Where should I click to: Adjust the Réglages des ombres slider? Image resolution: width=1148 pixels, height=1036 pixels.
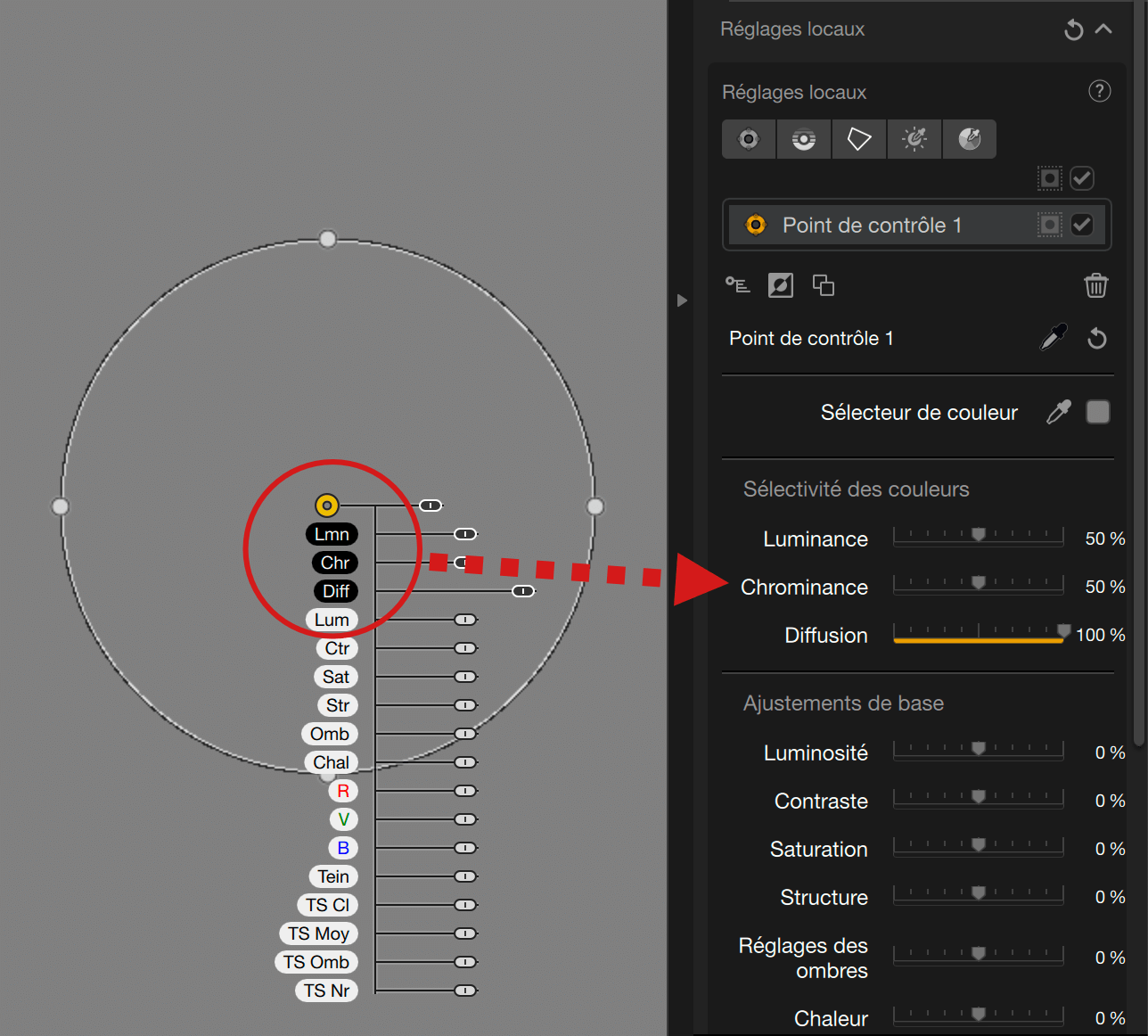point(979,955)
